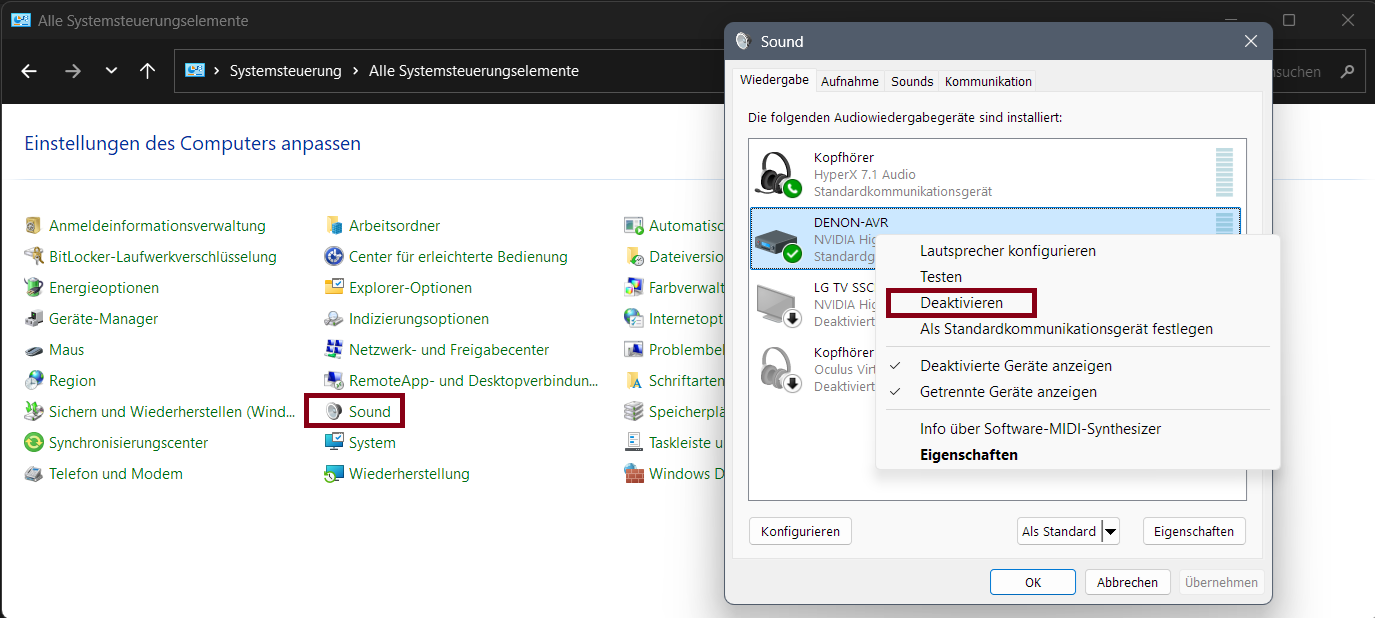Screen dimensions: 1375x618
Task: Switch to the Sounds tab
Action: (912, 81)
